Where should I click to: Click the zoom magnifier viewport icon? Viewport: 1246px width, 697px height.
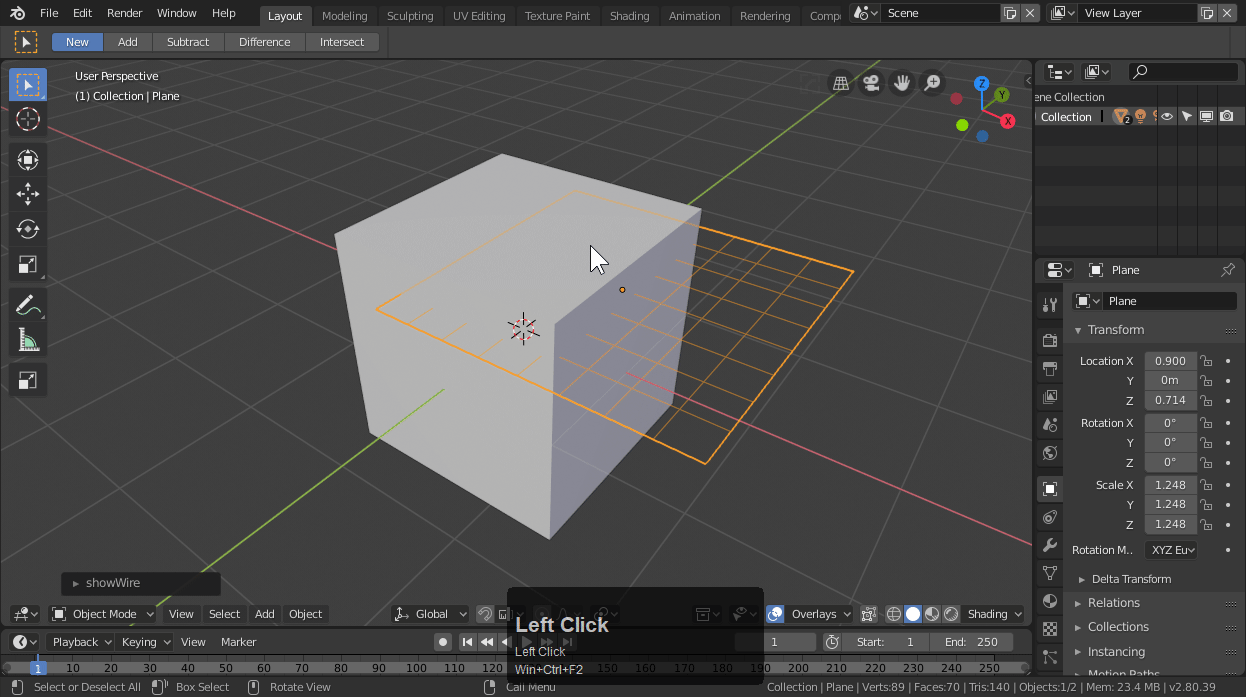pos(932,83)
